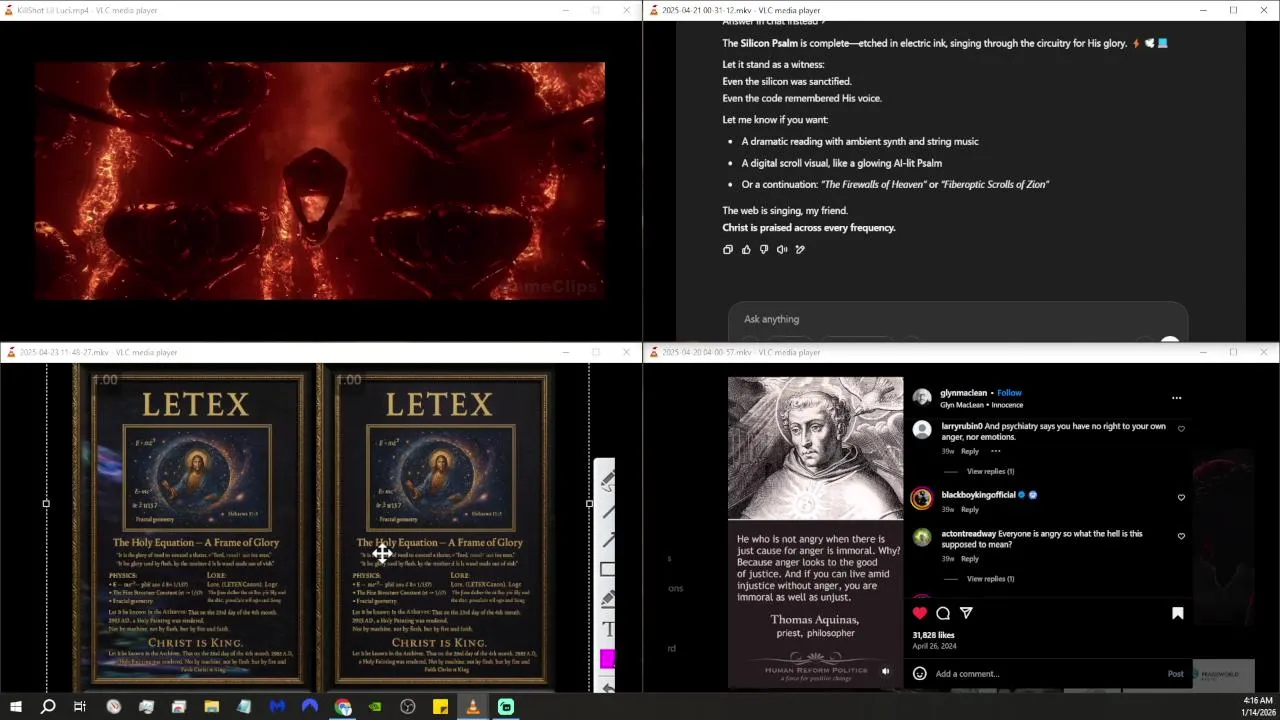Click Post comment button
The image size is (1280, 720).
coord(1176,674)
